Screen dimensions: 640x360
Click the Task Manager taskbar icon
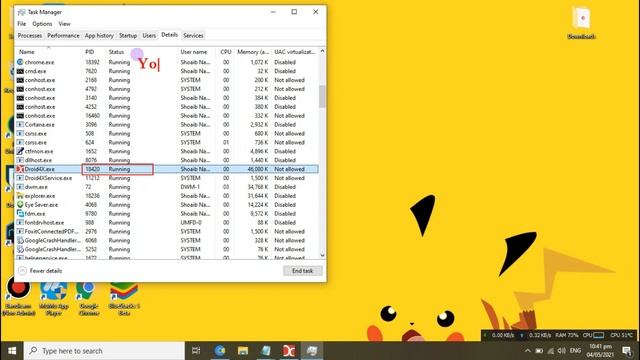[312, 351]
